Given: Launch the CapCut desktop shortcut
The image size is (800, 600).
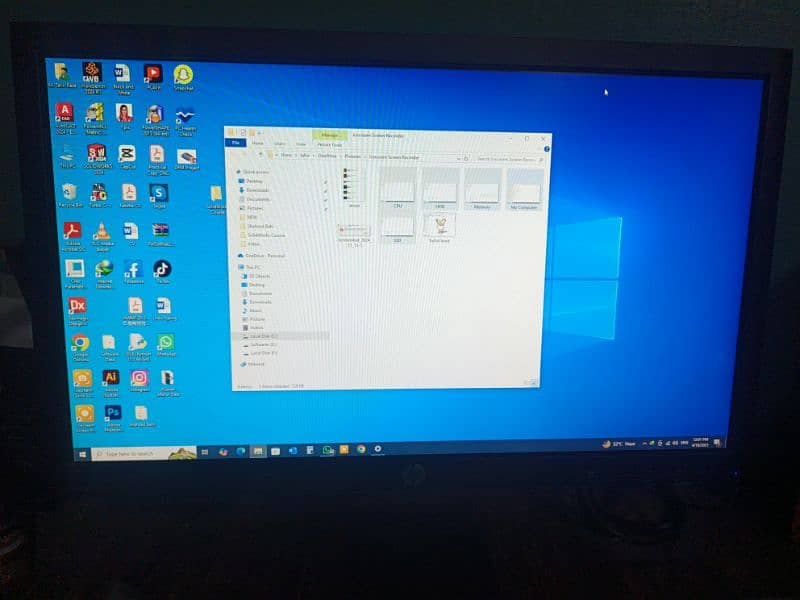Looking at the screenshot, I should point(127,157).
